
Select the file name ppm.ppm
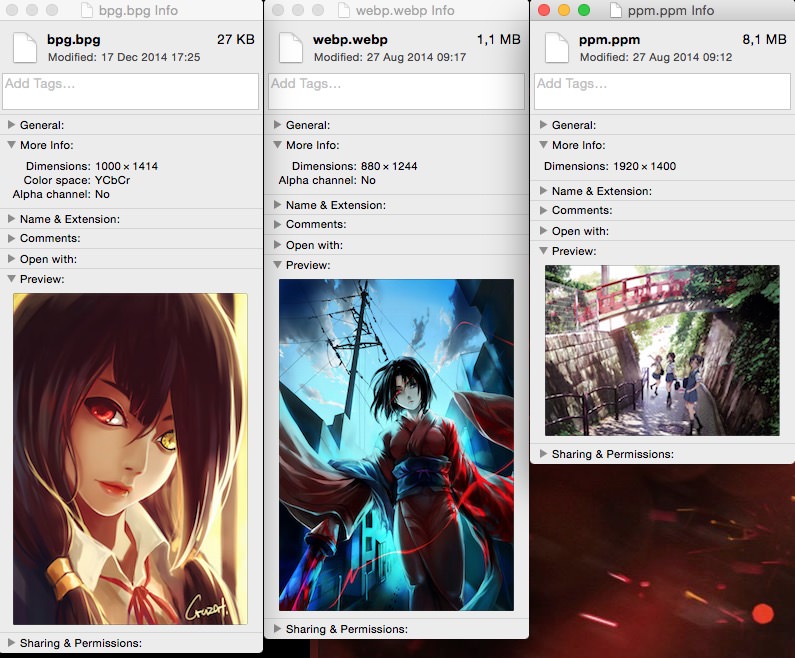coord(609,40)
